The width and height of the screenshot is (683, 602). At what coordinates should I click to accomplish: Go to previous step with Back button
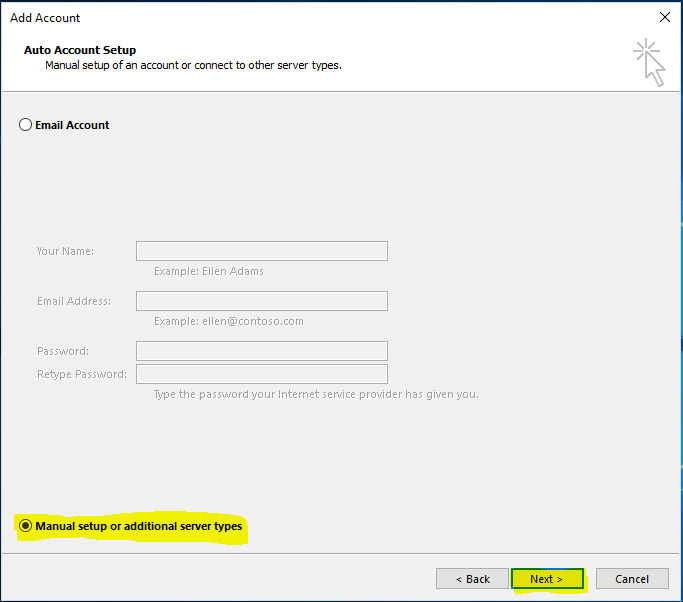point(472,579)
